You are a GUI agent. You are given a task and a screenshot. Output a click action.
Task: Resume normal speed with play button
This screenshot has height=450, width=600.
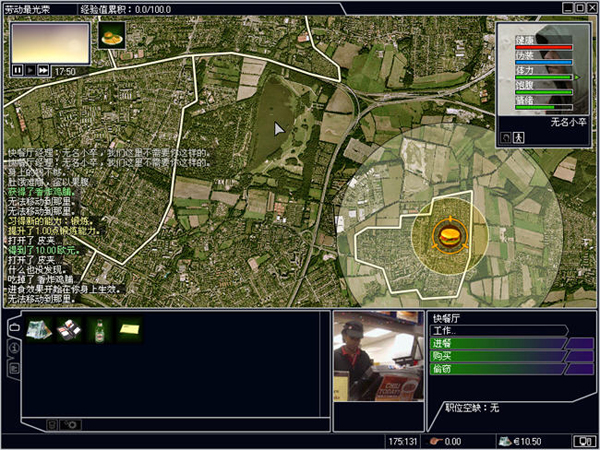coord(31,70)
